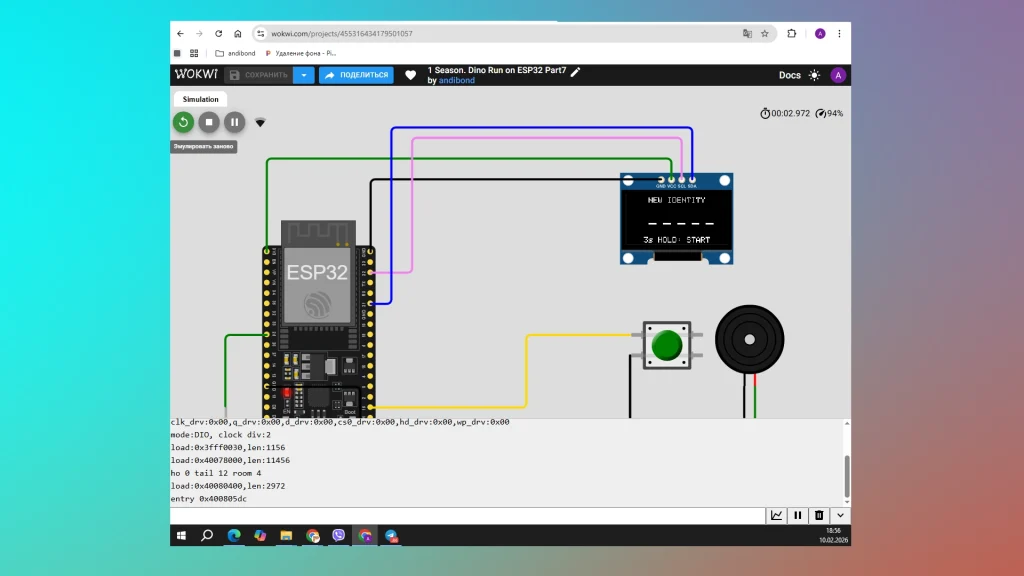Stop the running simulation
Image resolution: width=1024 pixels, height=576 pixels.
(x=209, y=122)
